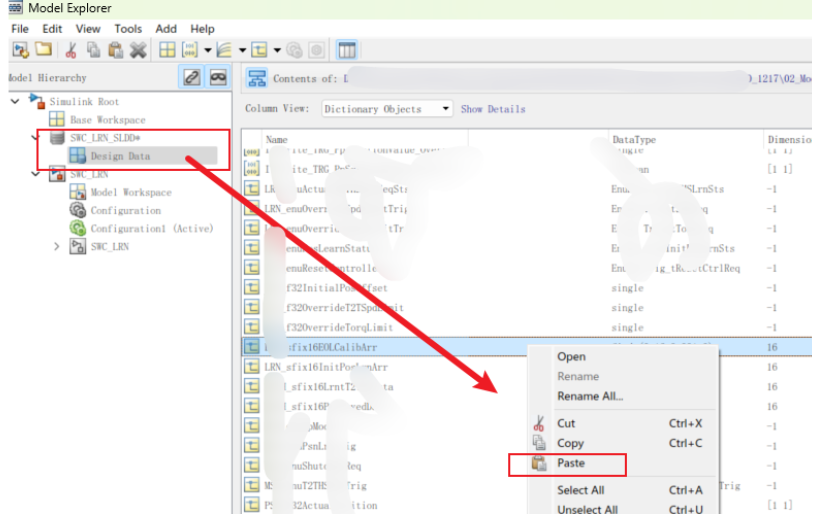Click the DataType column header

tap(634, 140)
